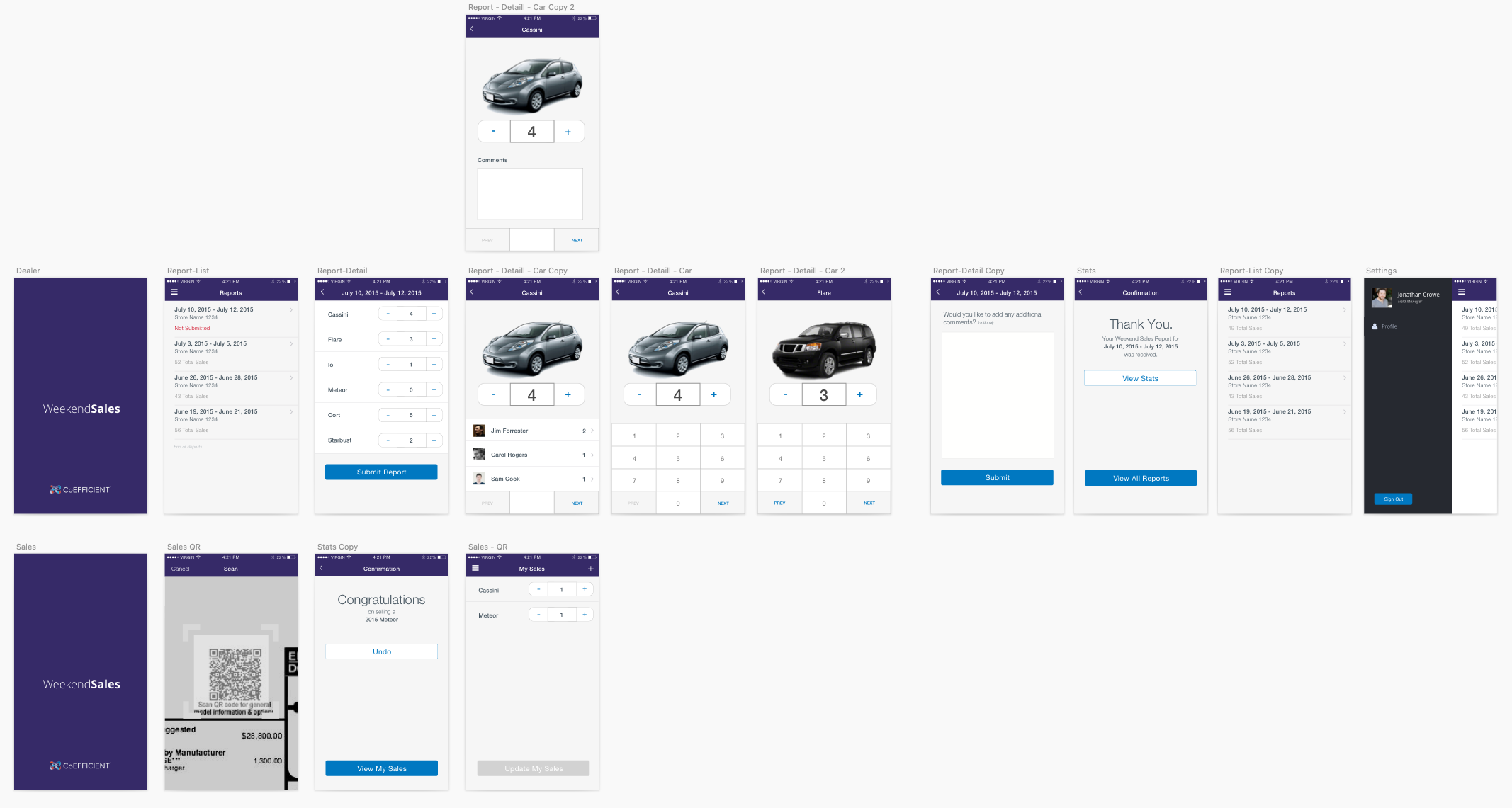This screenshot has width=1512, height=808.
Task: Decrease Meteor count in My Sales
Action: 538,615
